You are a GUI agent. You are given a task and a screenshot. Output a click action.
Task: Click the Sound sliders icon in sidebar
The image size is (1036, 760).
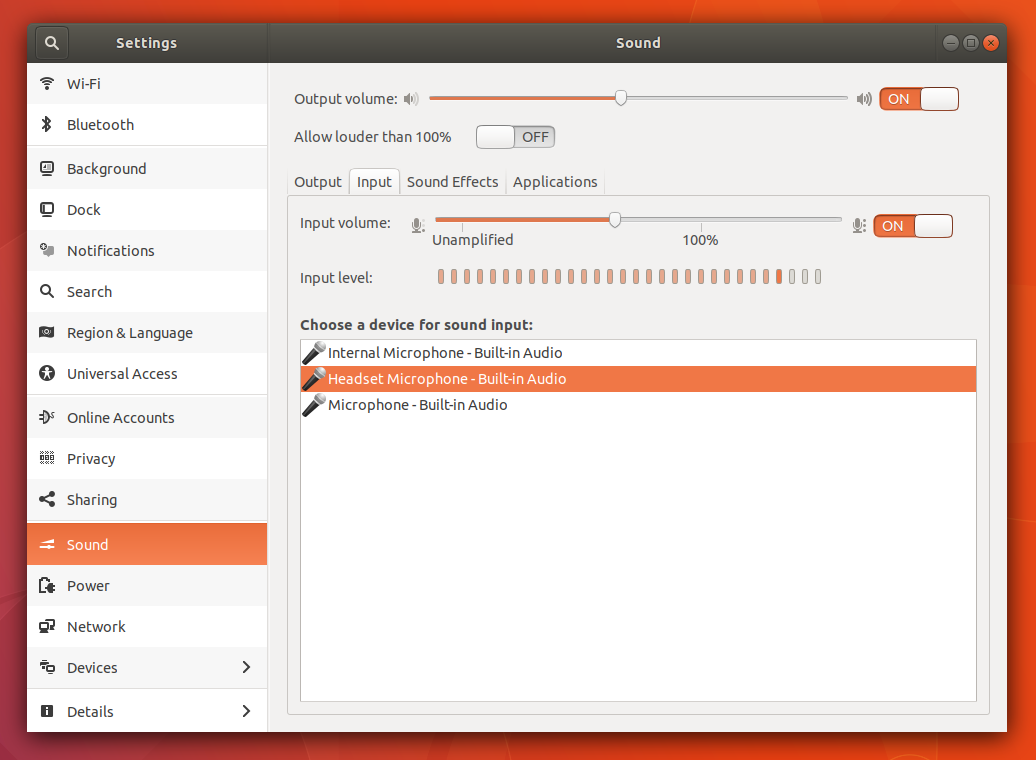pos(47,545)
